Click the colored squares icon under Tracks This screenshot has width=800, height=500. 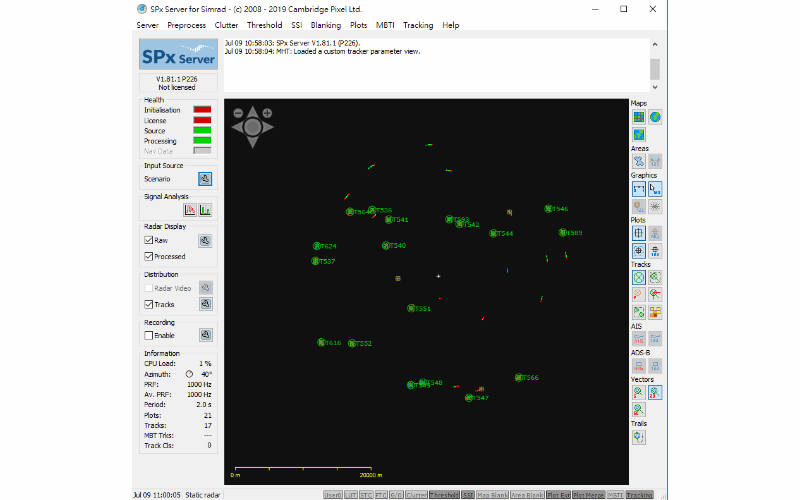click(x=655, y=312)
